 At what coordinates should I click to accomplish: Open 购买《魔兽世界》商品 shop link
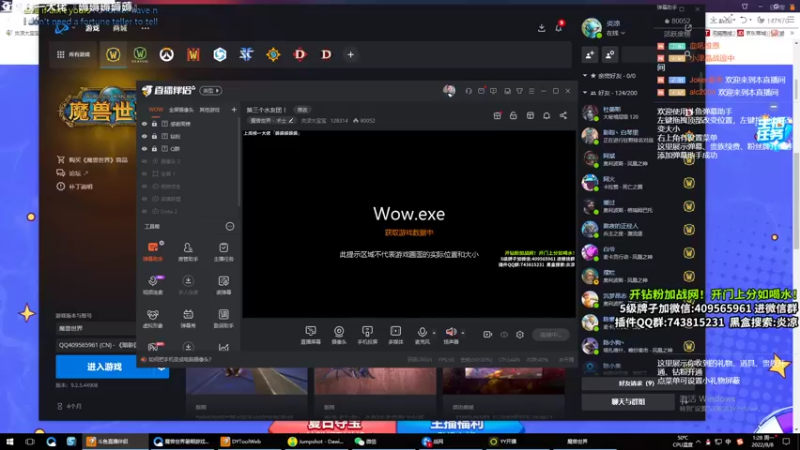point(92,160)
